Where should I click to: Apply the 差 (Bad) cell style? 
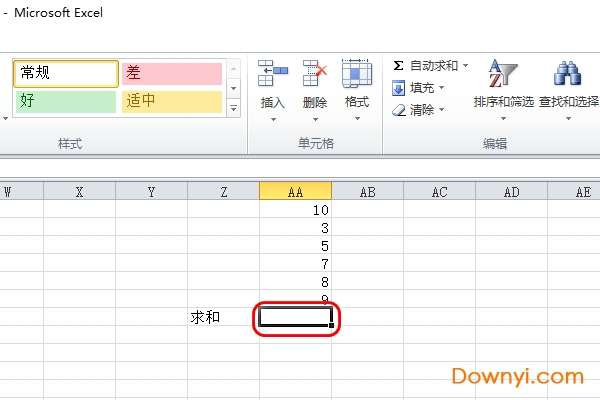pyautogui.click(x=172, y=74)
